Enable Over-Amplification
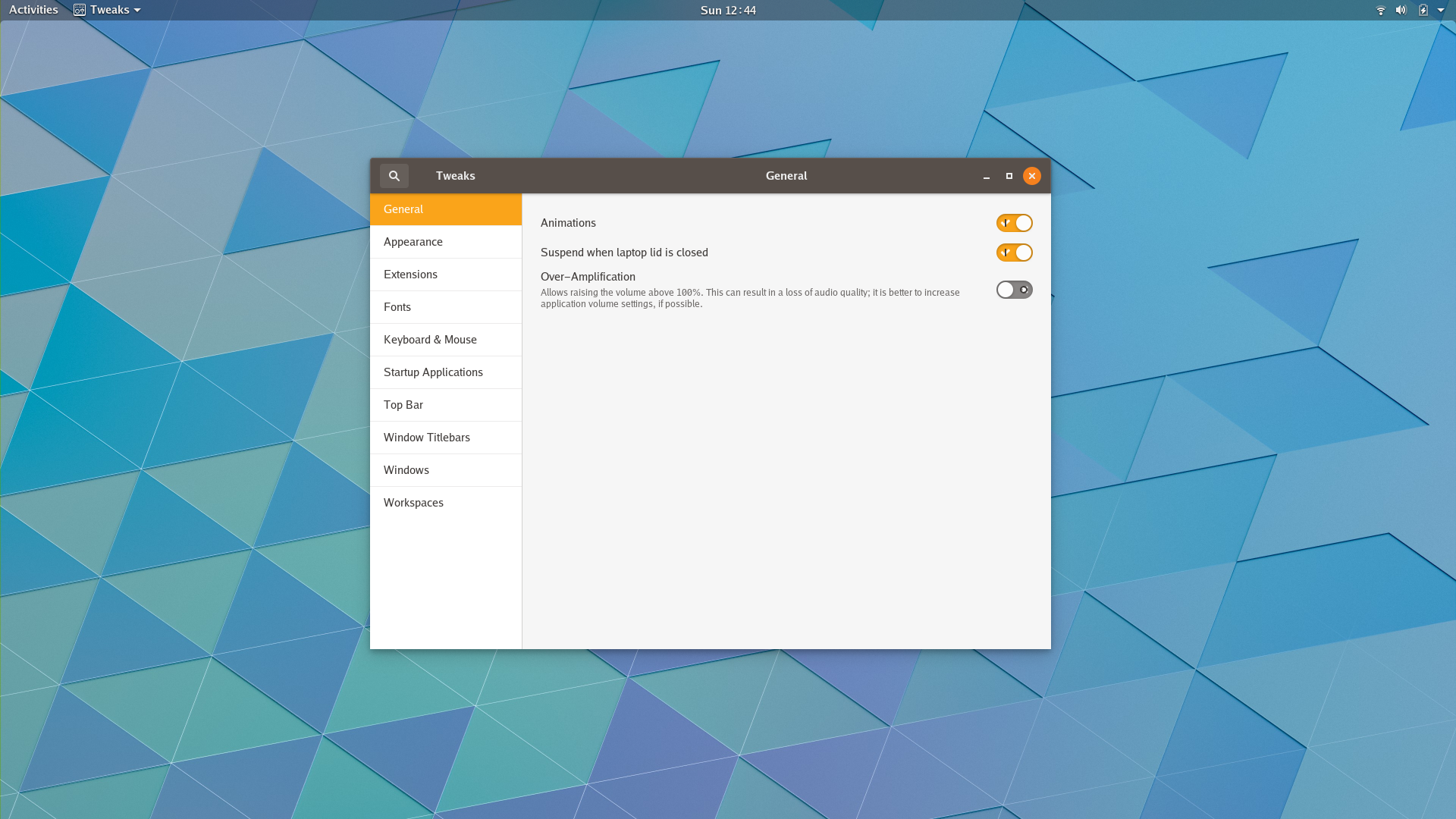1456x819 pixels. [x=1015, y=289]
